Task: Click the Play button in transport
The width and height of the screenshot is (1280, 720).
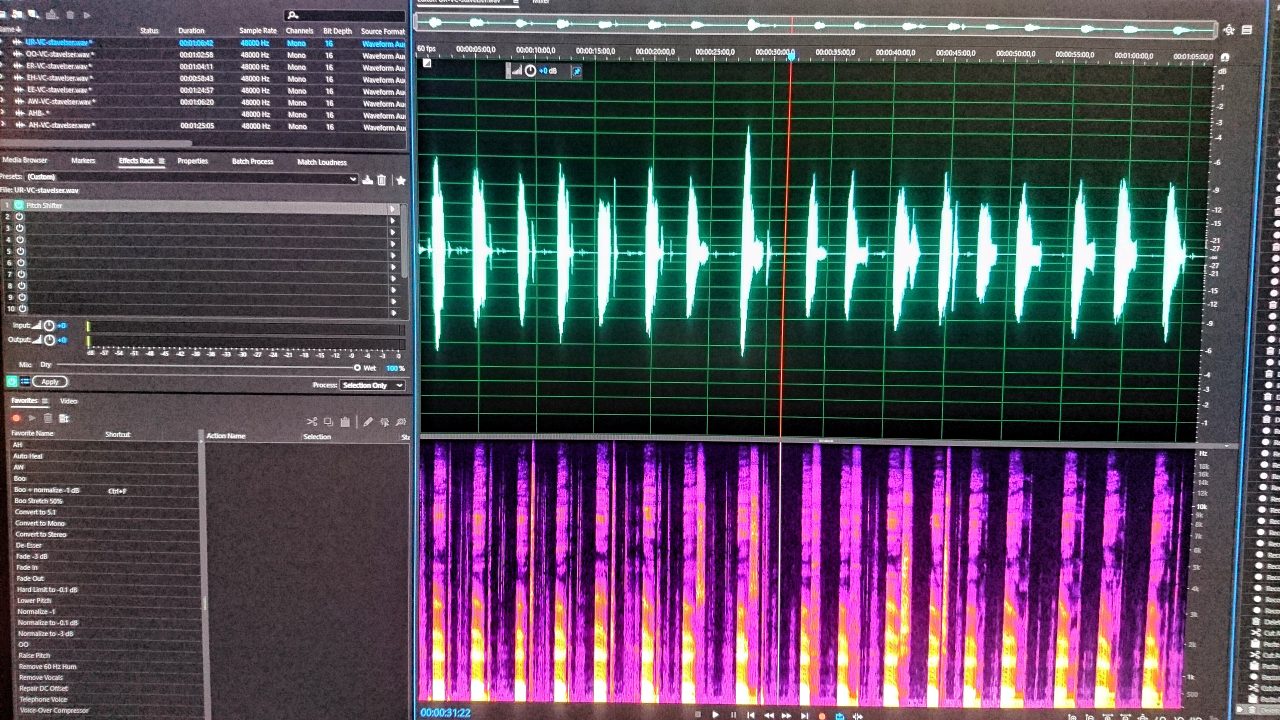Action: [x=715, y=714]
